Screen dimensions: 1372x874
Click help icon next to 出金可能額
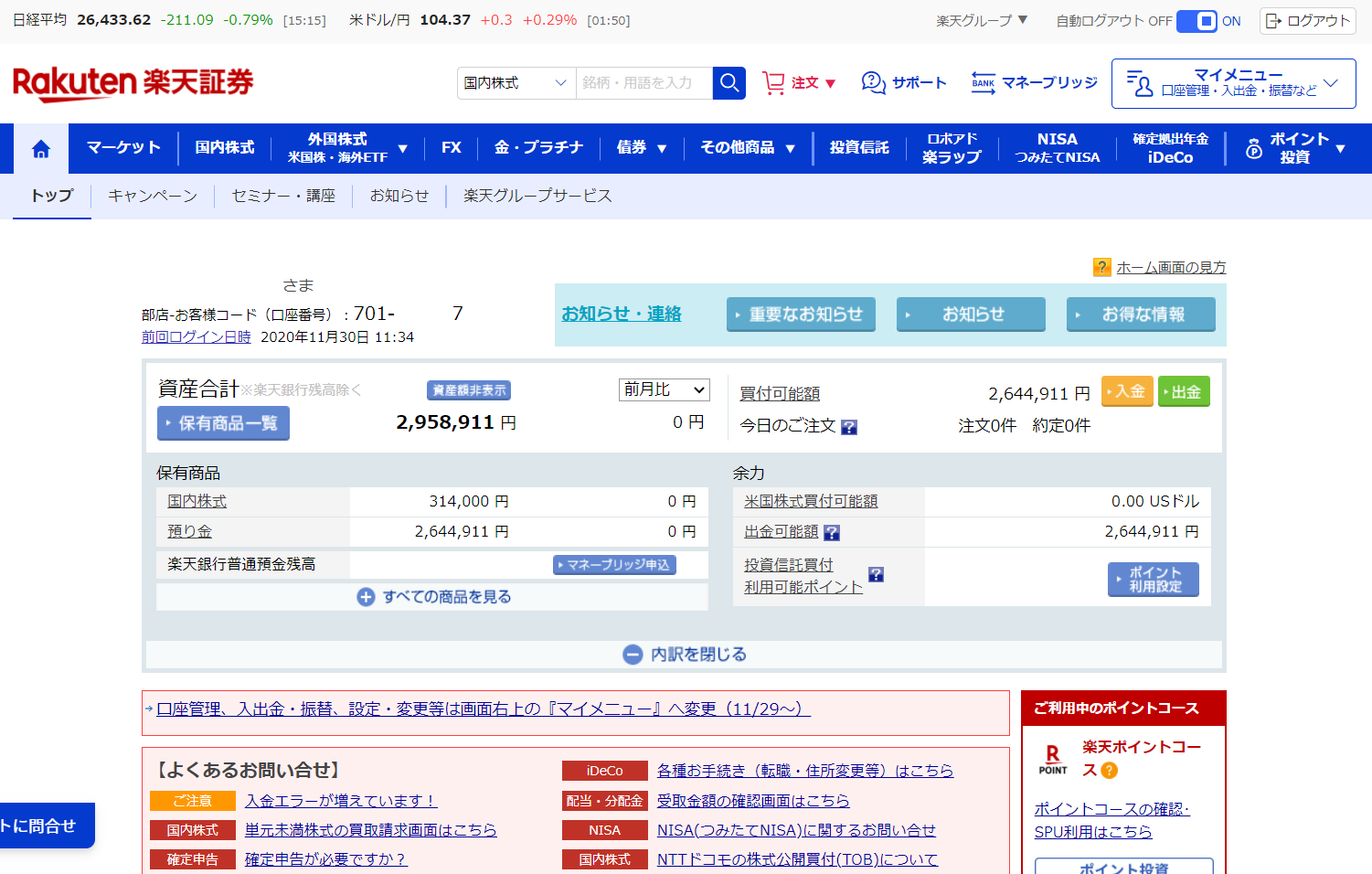(x=832, y=533)
